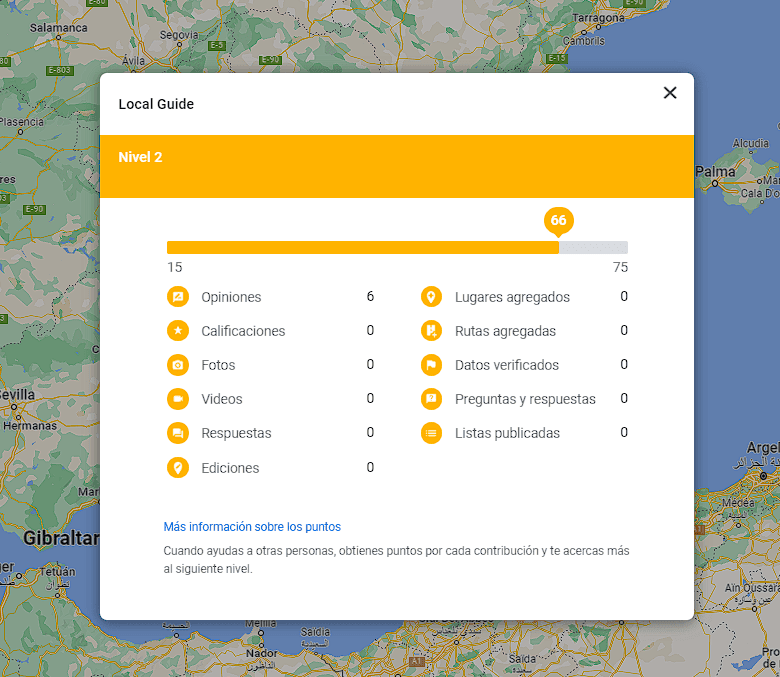The width and height of the screenshot is (780, 677).
Task: Click the Respuestas chat icon
Action: click(x=178, y=433)
